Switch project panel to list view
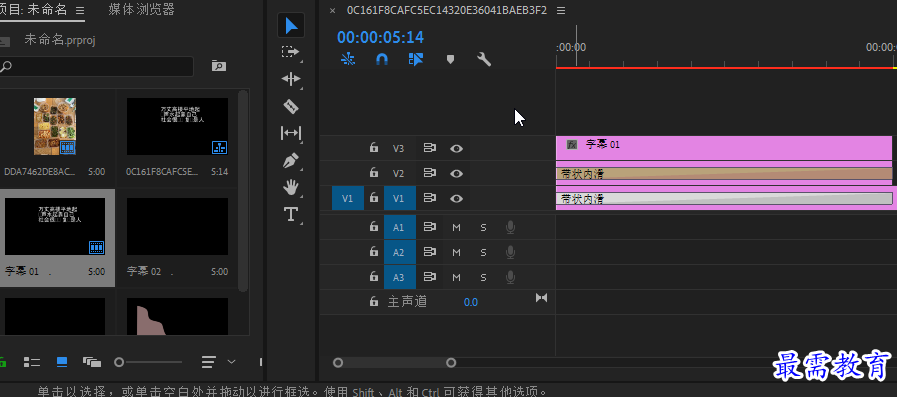 (x=31, y=362)
